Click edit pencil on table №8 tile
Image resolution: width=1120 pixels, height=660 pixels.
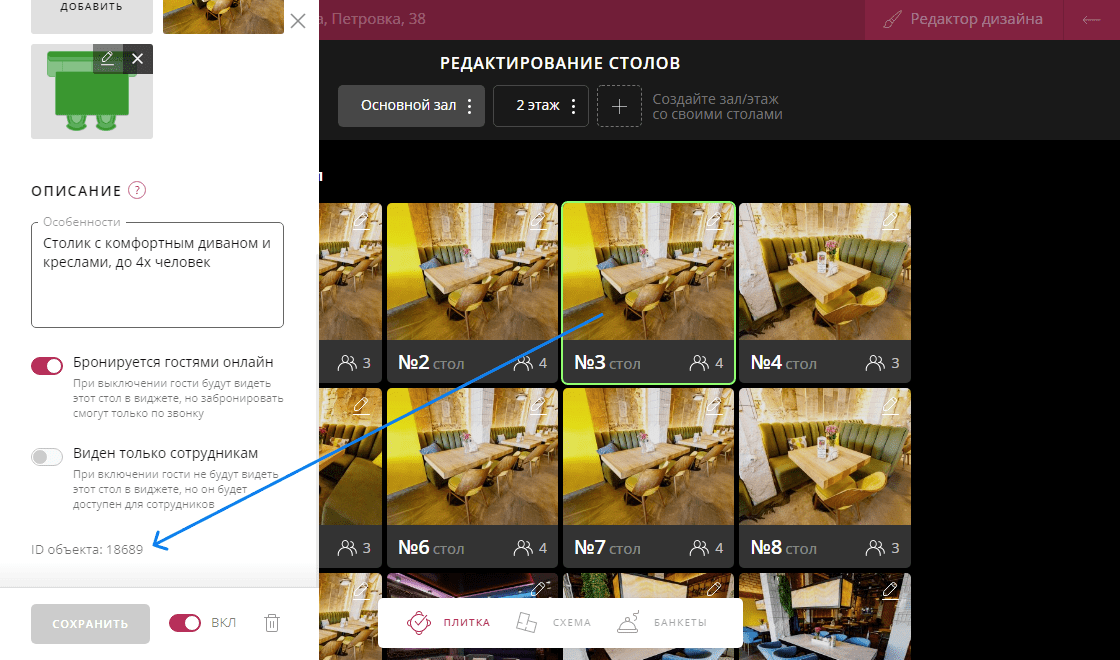(x=889, y=406)
